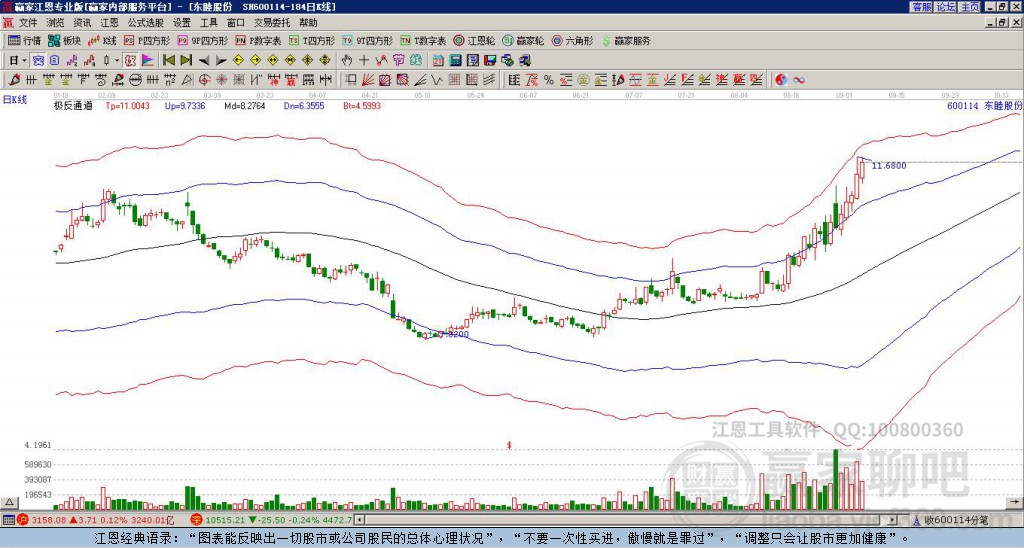Click the black right arrow icon
Viewport: 1024px width, 548px height.
click(x=221, y=61)
